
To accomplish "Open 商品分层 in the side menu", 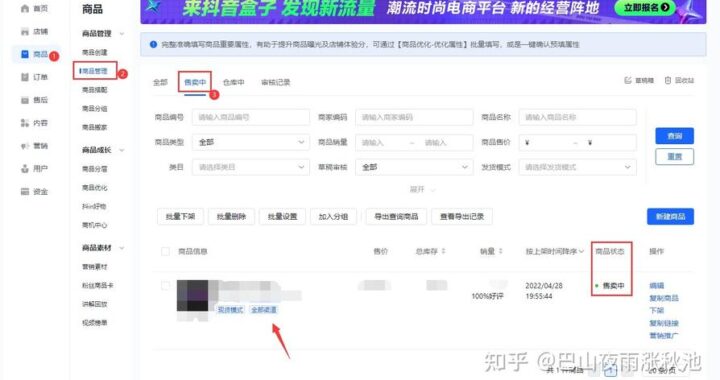I will coord(95,169).
